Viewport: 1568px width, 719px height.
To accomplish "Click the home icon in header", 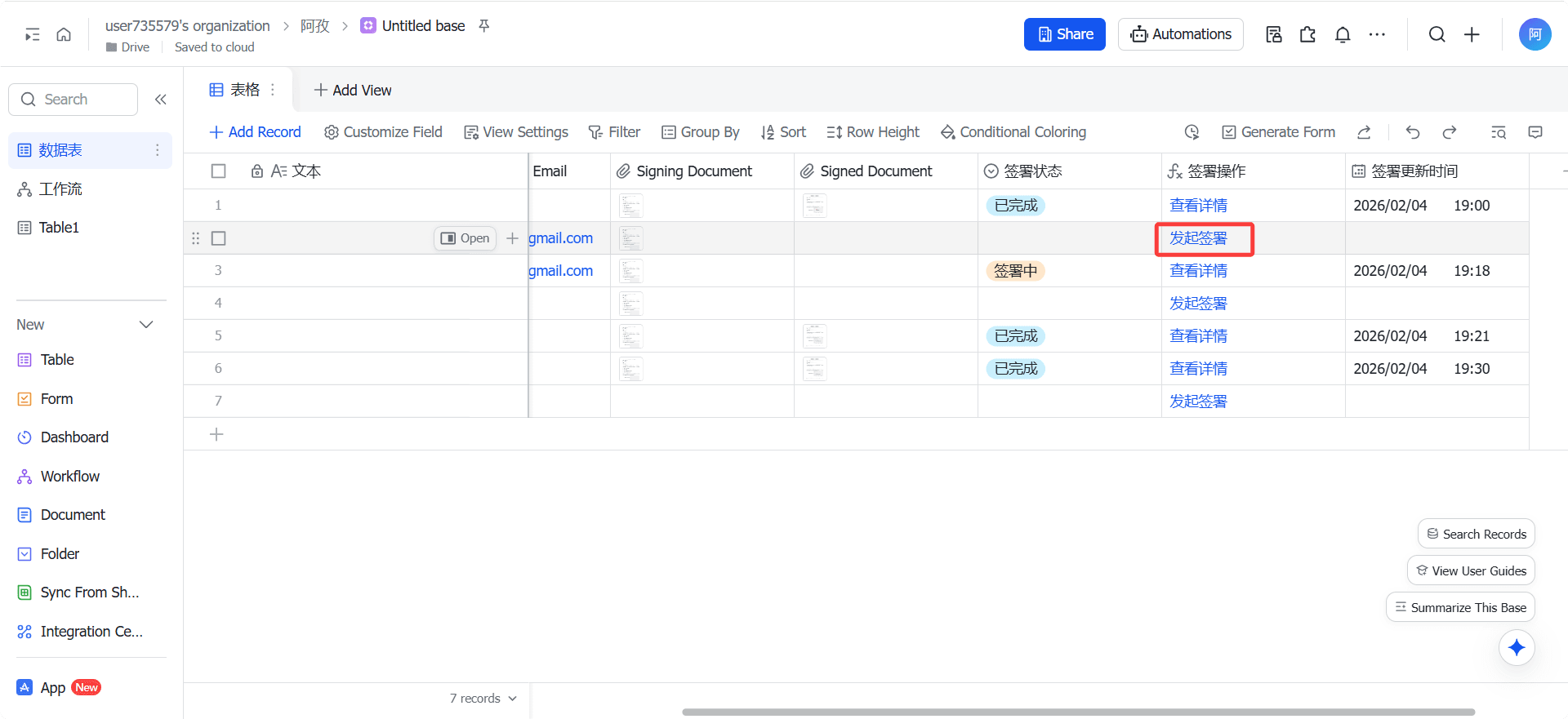I will point(64,34).
